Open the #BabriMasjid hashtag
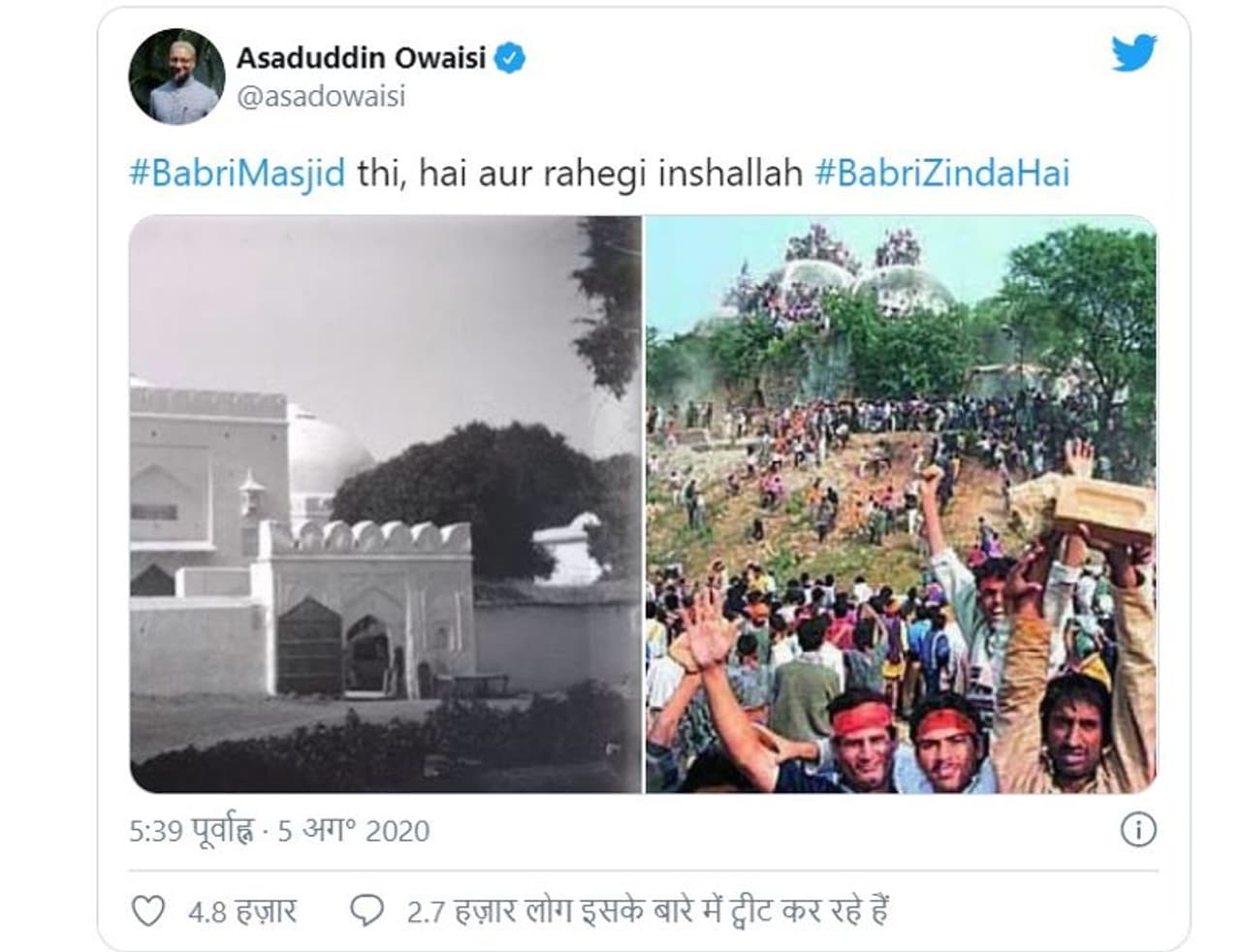The width and height of the screenshot is (1241, 952). coord(238,174)
